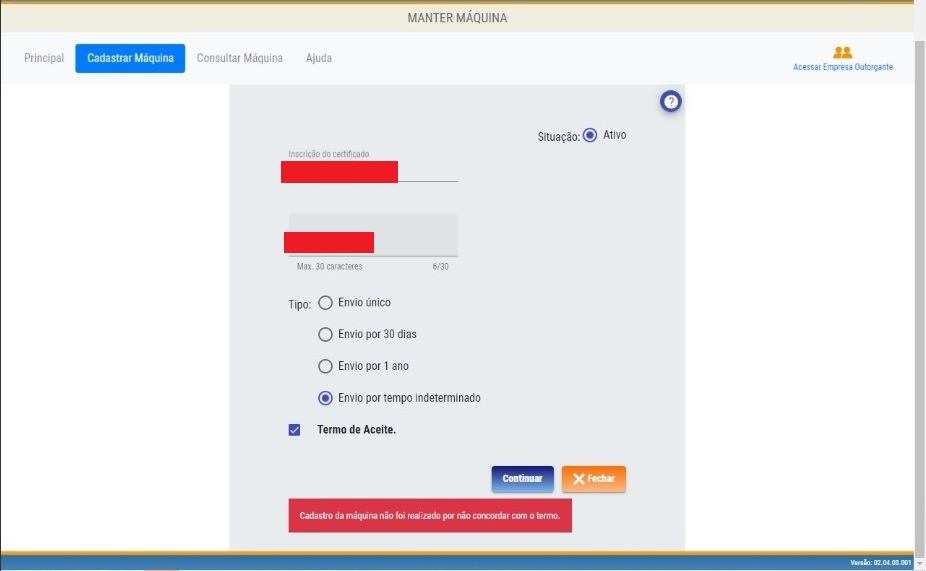Select Envio por tempo indeterminado
926x571 pixels.
(x=325, y=398)
